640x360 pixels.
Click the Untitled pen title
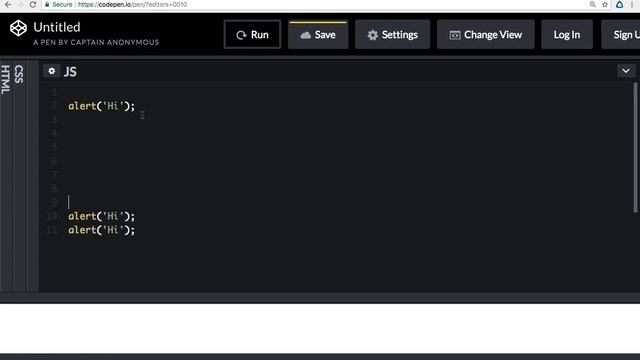(x=57, y=27)
